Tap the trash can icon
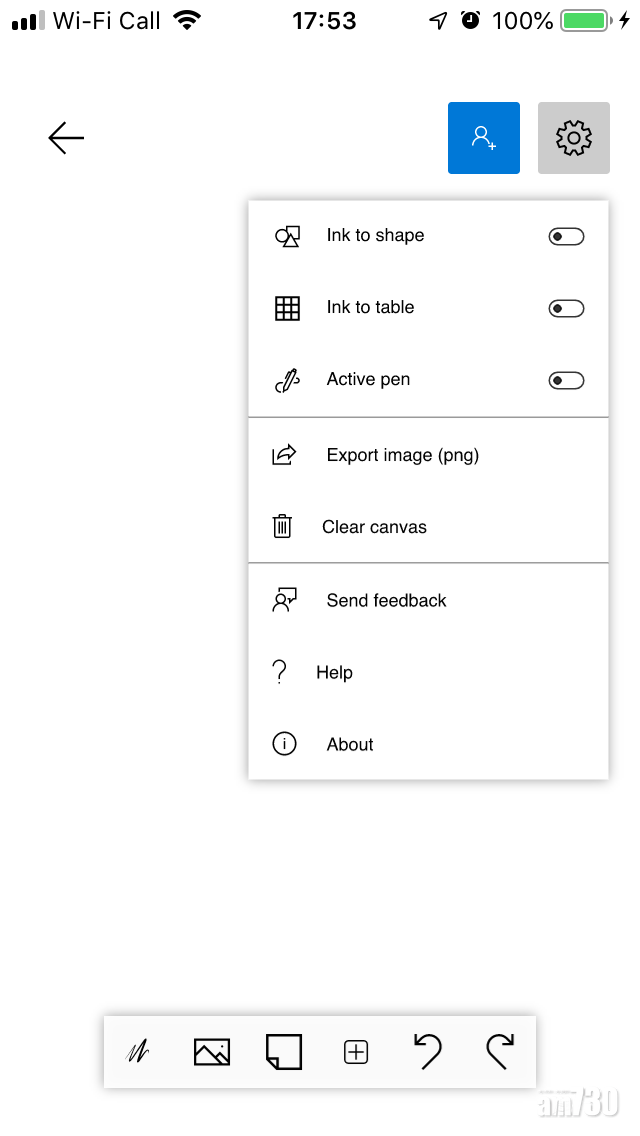Viewport: 640px width, 1136px height. tap(283, 527)
